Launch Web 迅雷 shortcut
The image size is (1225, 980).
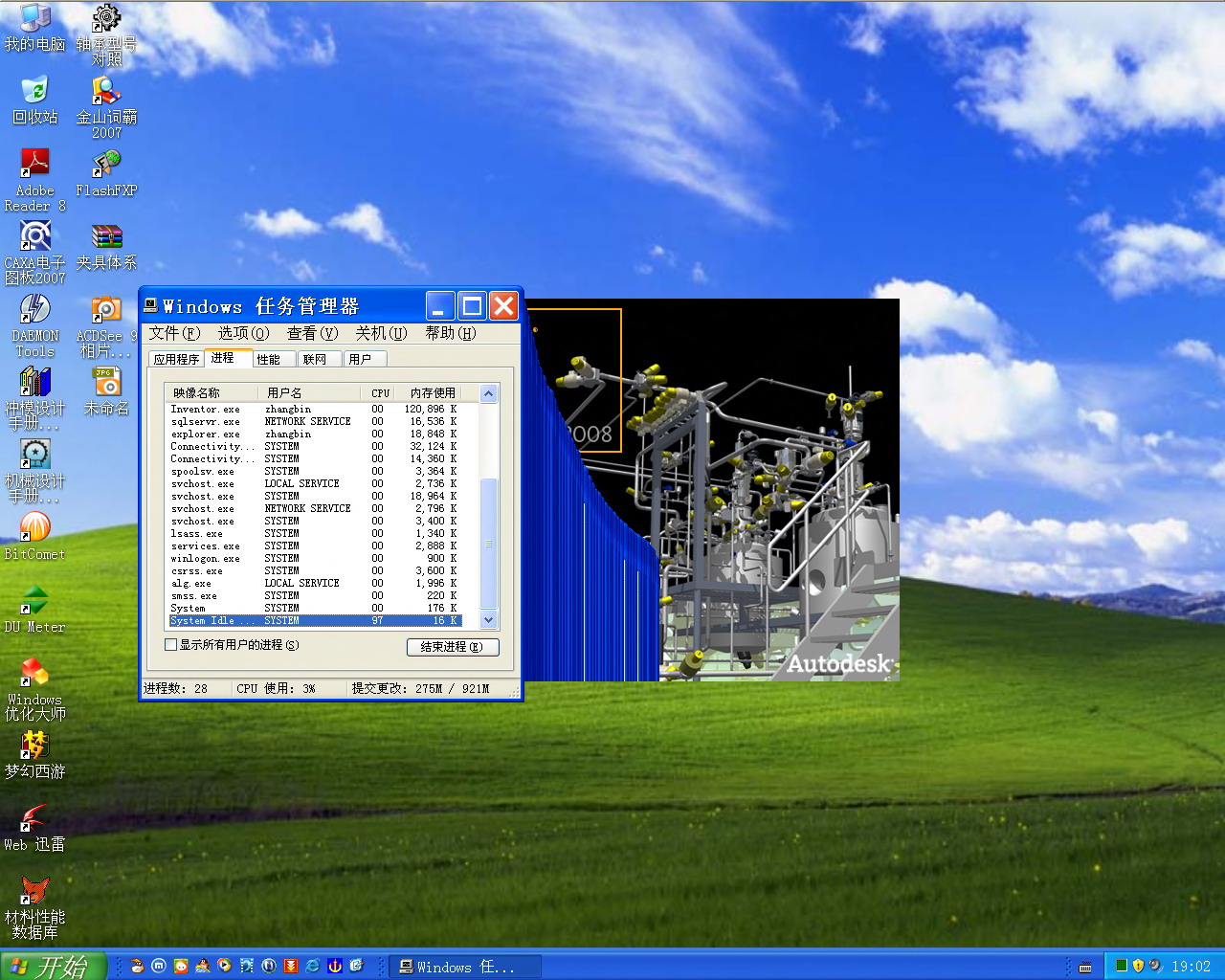[x=35, y=827]
